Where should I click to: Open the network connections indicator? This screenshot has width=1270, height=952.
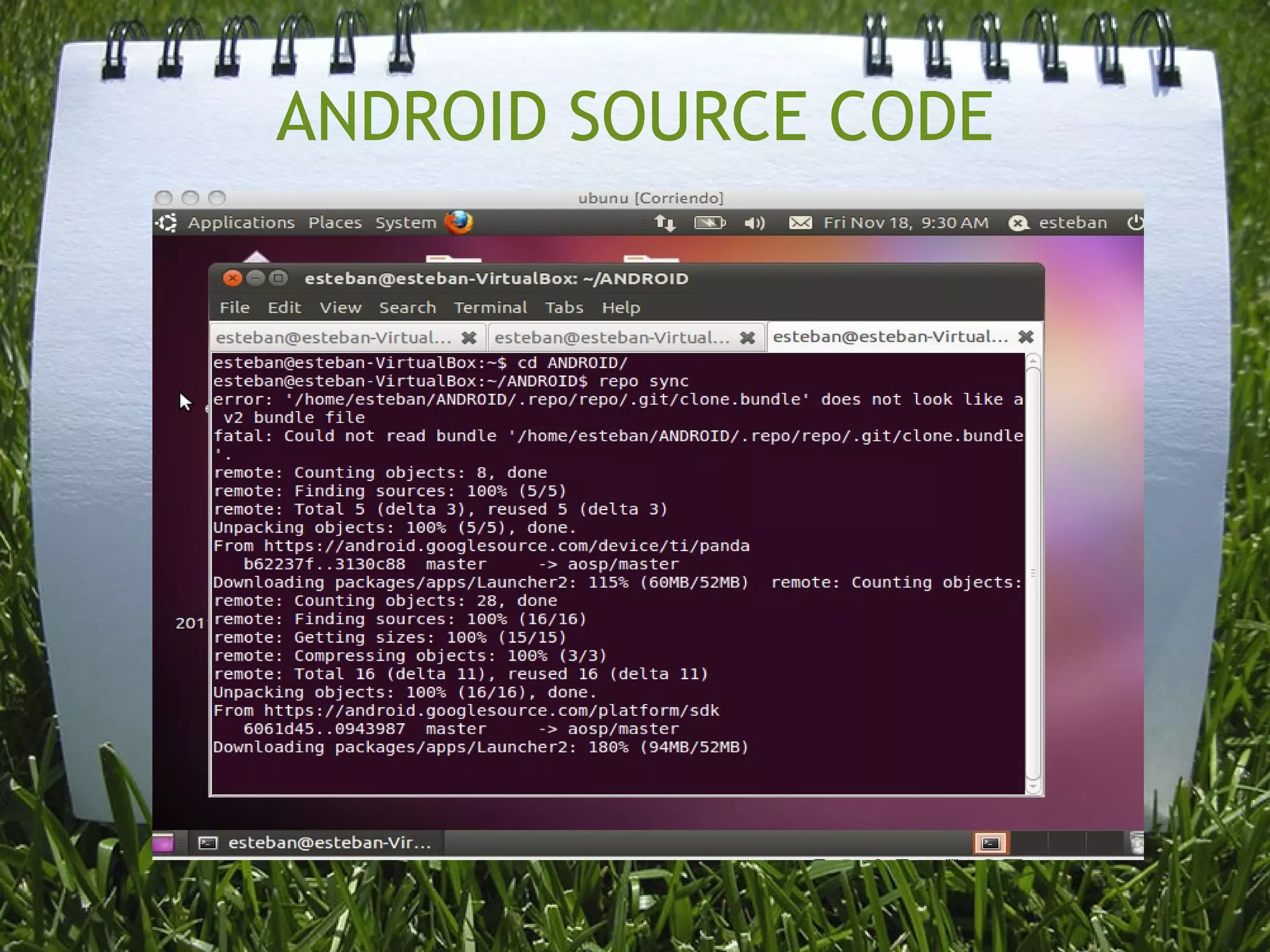pos(665,223)
